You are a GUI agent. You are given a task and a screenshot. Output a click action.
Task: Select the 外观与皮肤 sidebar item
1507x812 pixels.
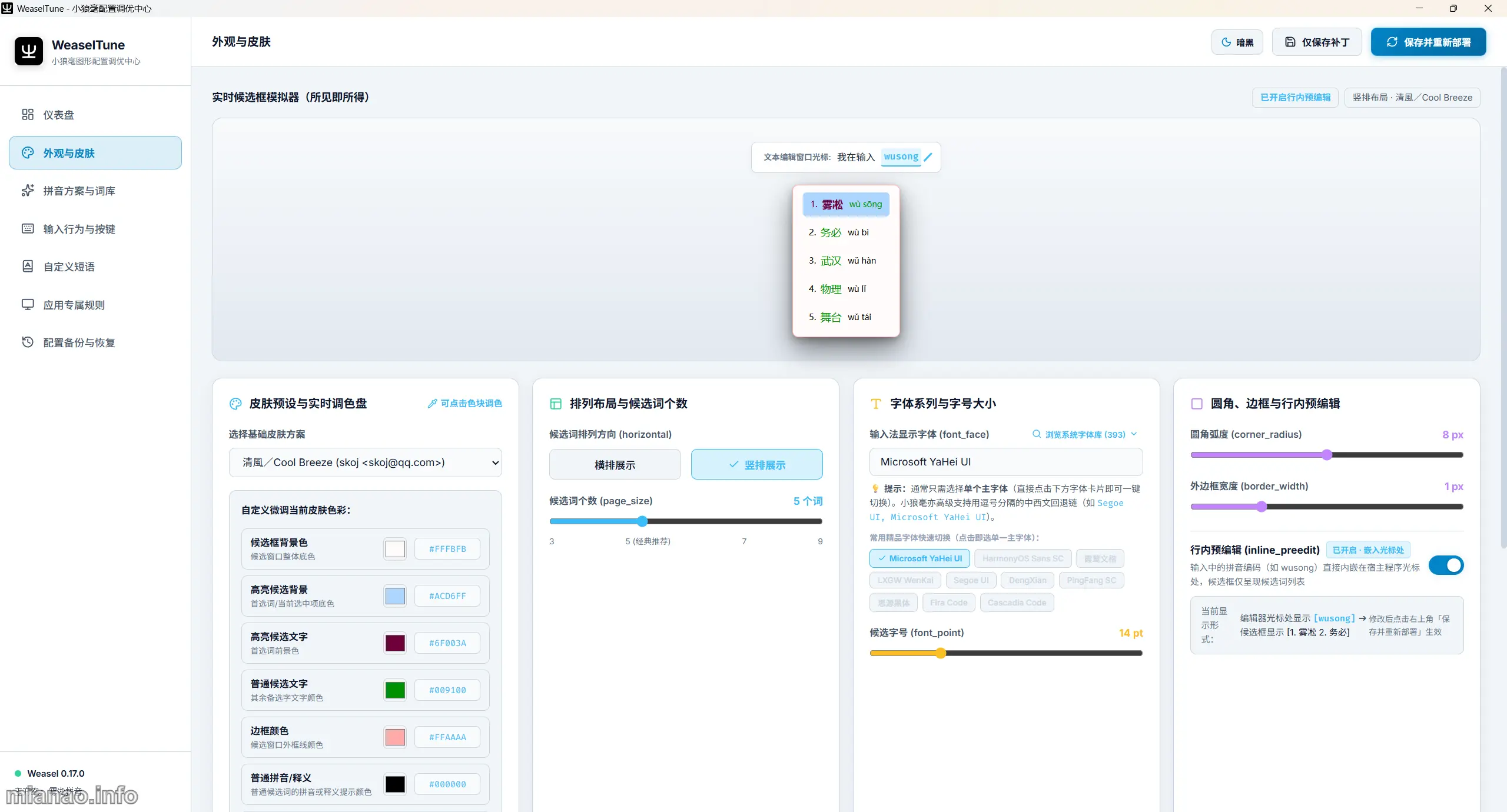(95, 153)
